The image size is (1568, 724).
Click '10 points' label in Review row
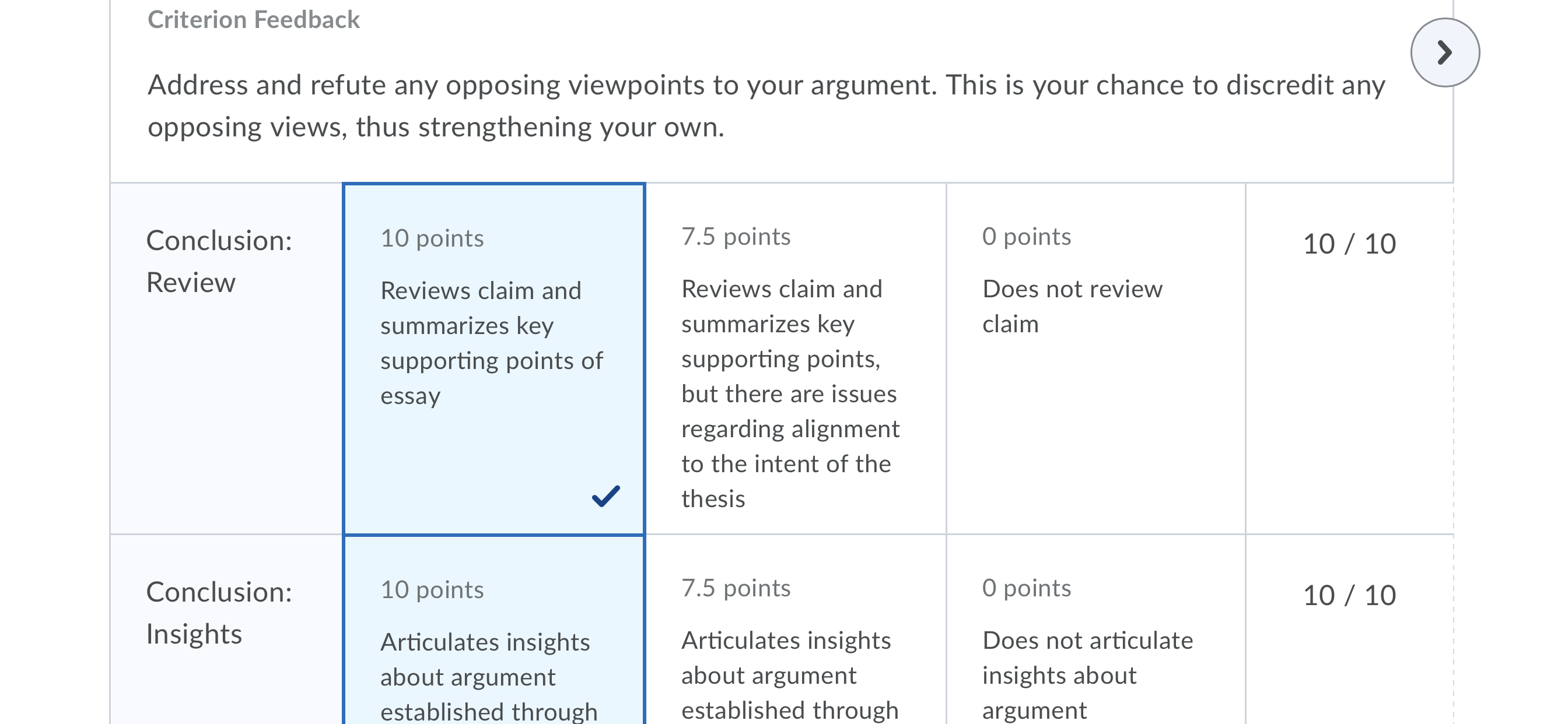pyautogui.click(x=432, y=238)
